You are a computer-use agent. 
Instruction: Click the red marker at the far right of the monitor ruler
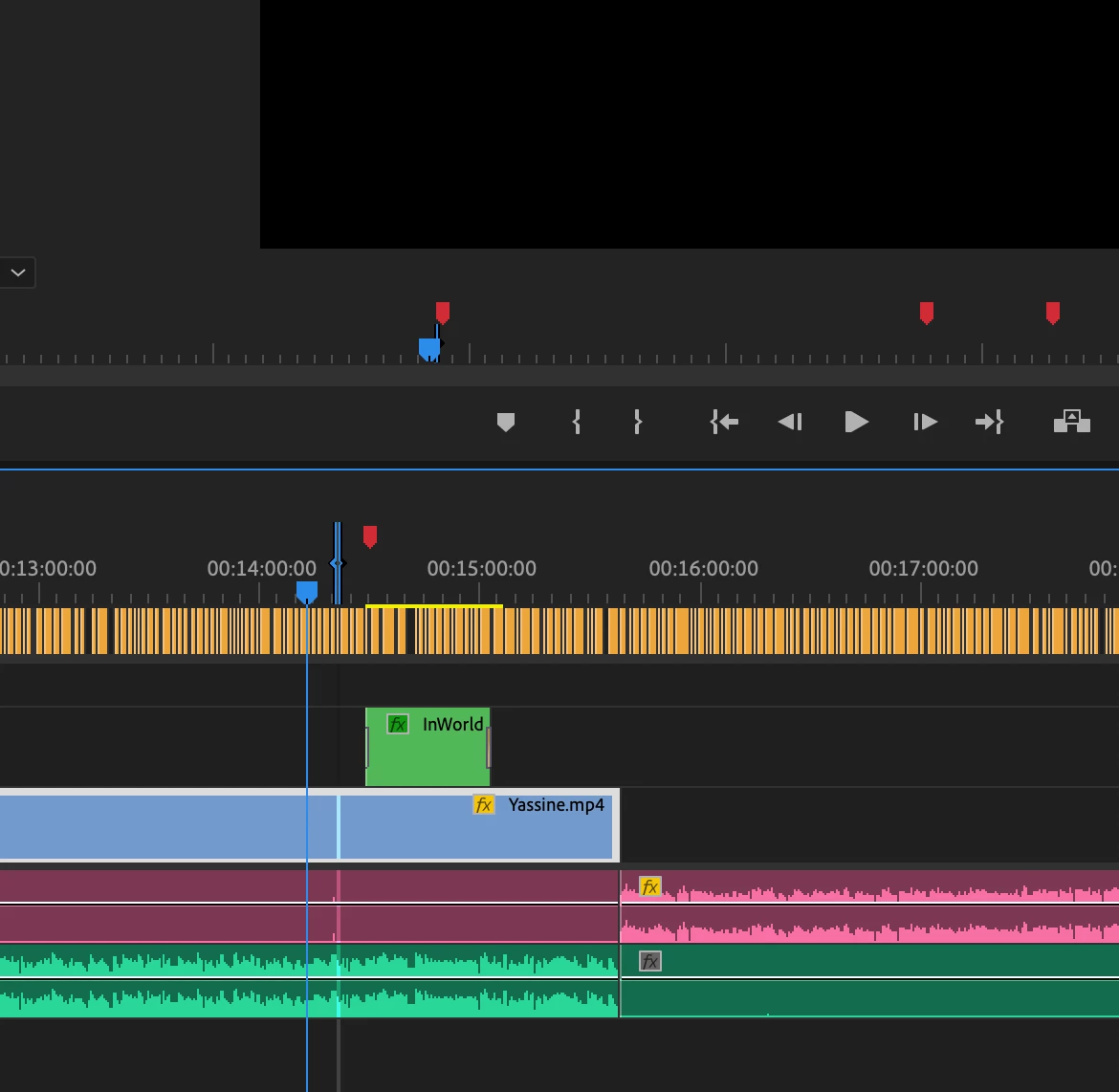tap(1053, 313)
